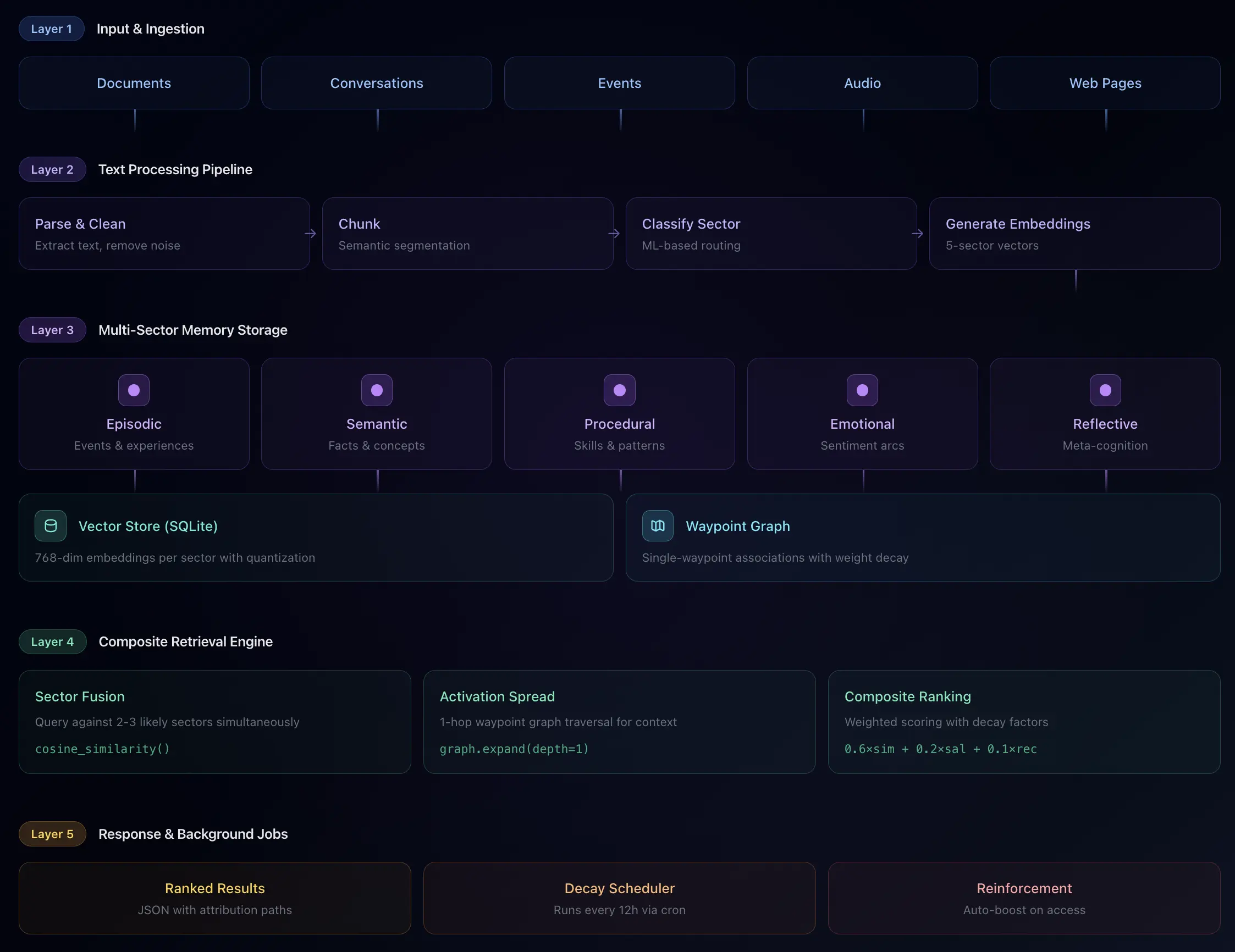Select the Layer 4 green badge
1235x952 pixels.
coord(52,641)
